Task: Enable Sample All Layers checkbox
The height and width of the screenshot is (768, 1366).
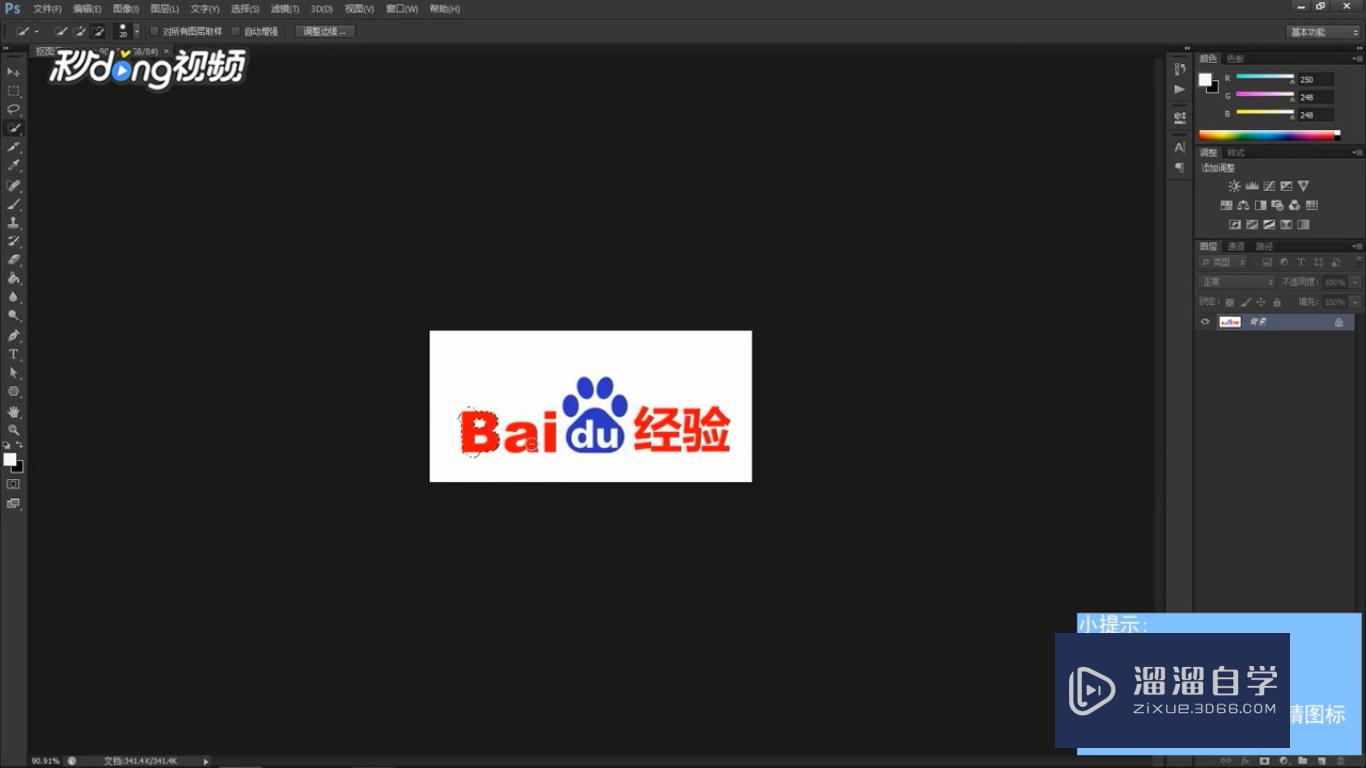Action: click(154, 32)
